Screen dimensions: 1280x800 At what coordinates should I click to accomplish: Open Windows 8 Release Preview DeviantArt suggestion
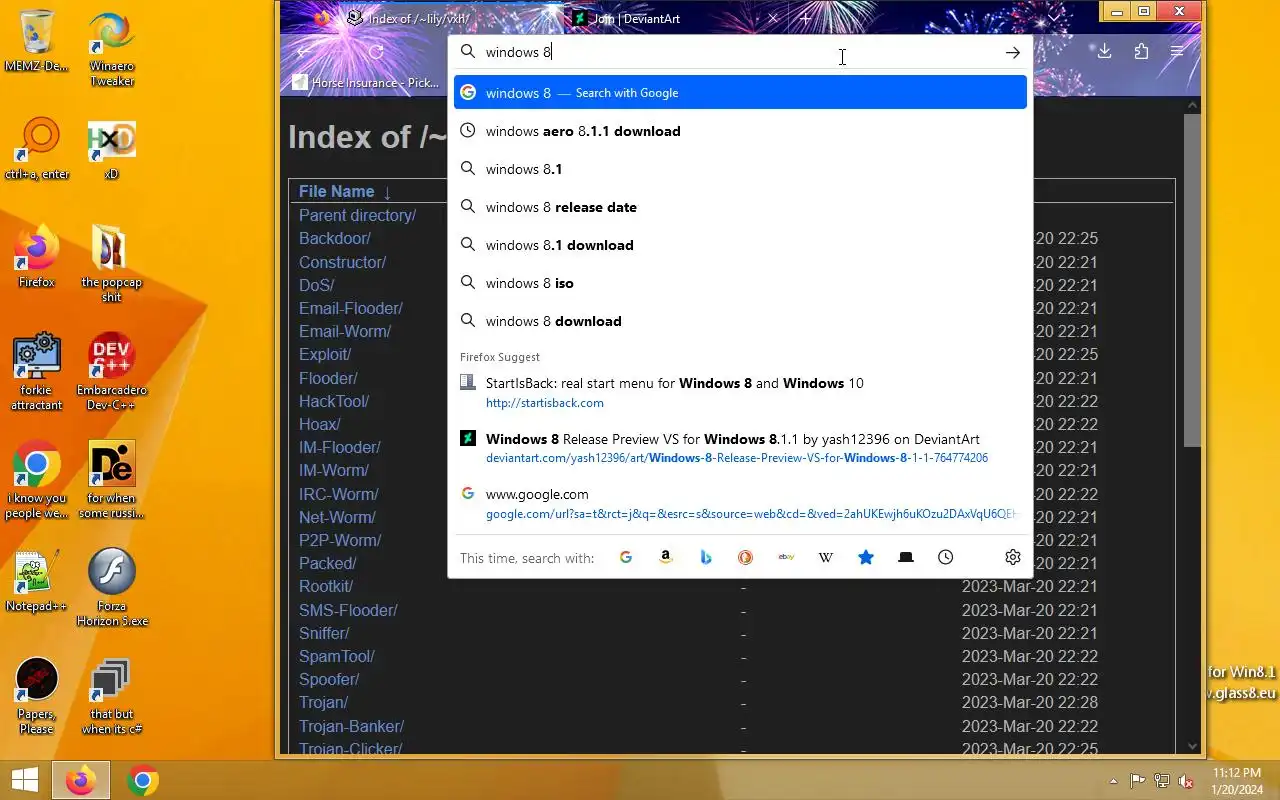click(x=740, y=448)
